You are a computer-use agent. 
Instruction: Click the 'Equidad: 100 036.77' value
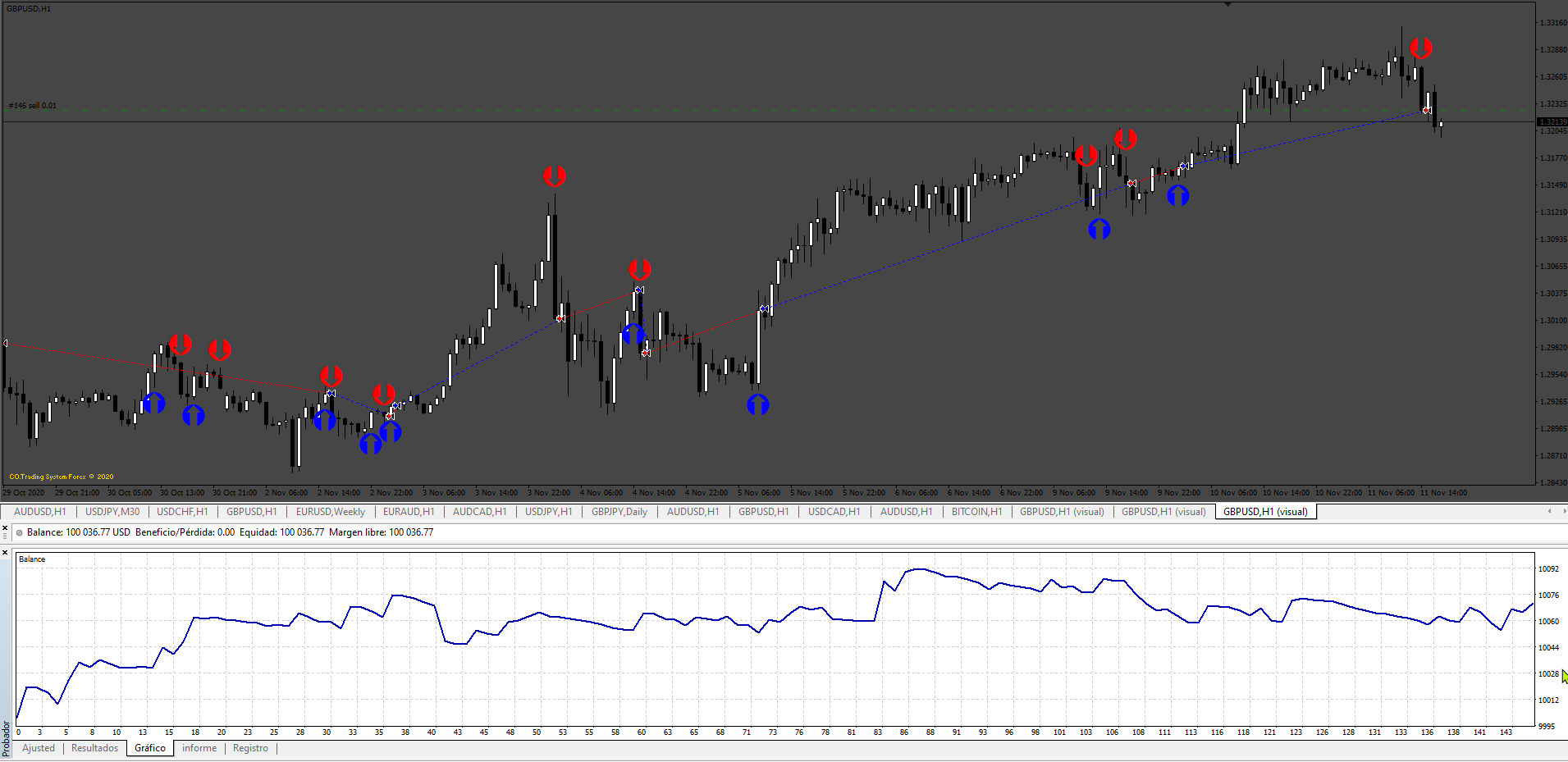[281, 532]
